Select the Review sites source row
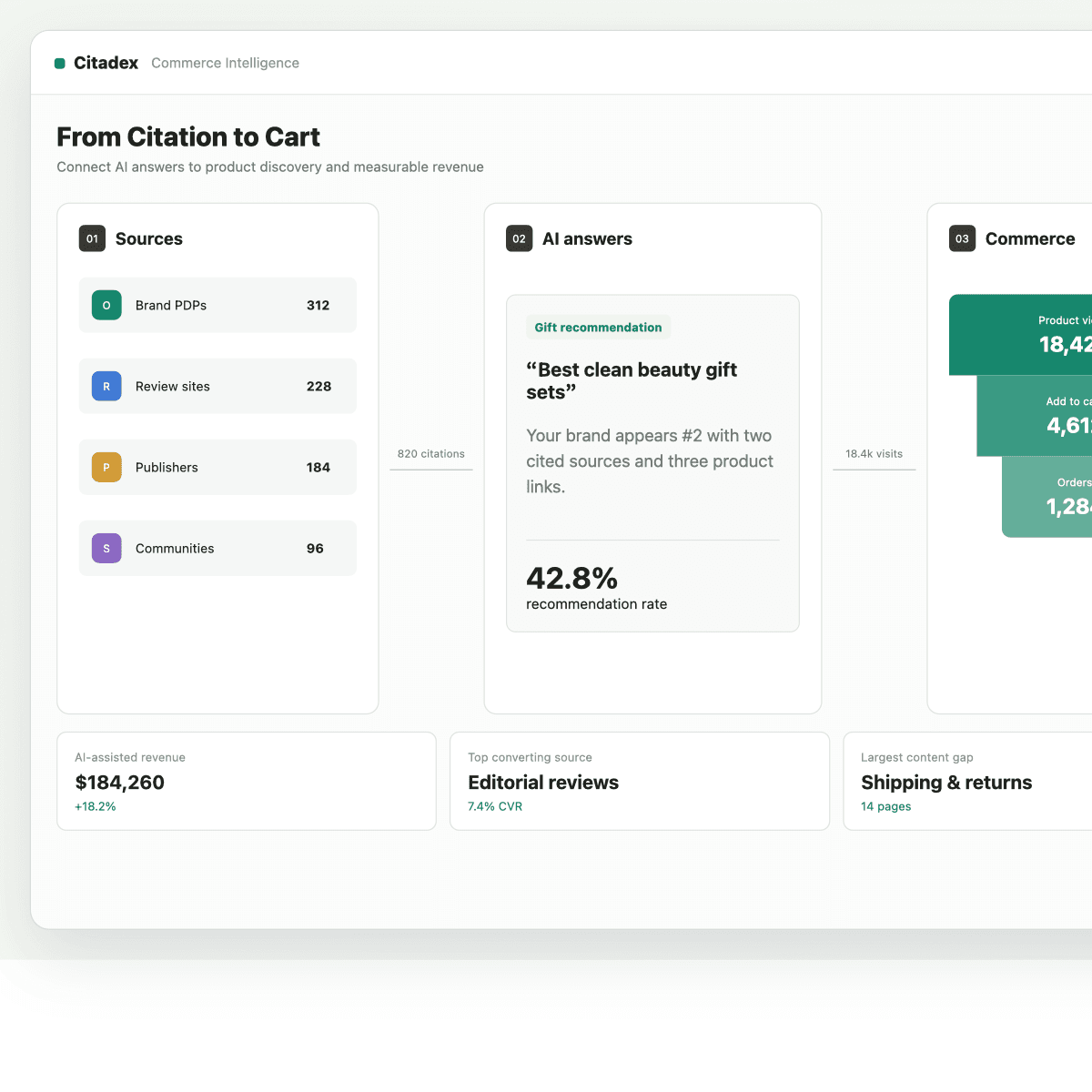Image resolution: width=1092 pixels, height=1092 pixels. click(x=217, y=386)
